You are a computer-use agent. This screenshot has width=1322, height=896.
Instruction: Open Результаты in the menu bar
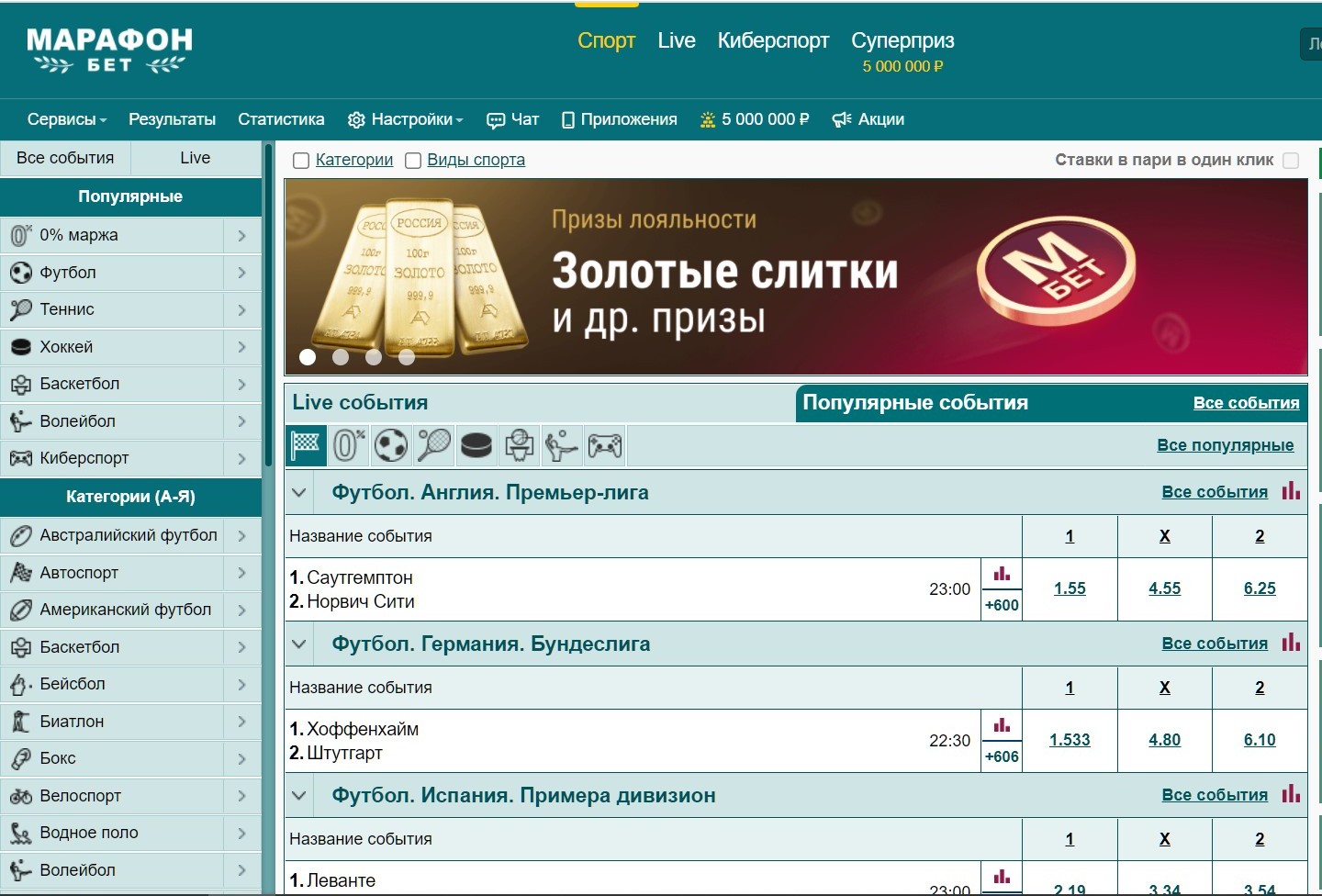click(x=172, y=119)
